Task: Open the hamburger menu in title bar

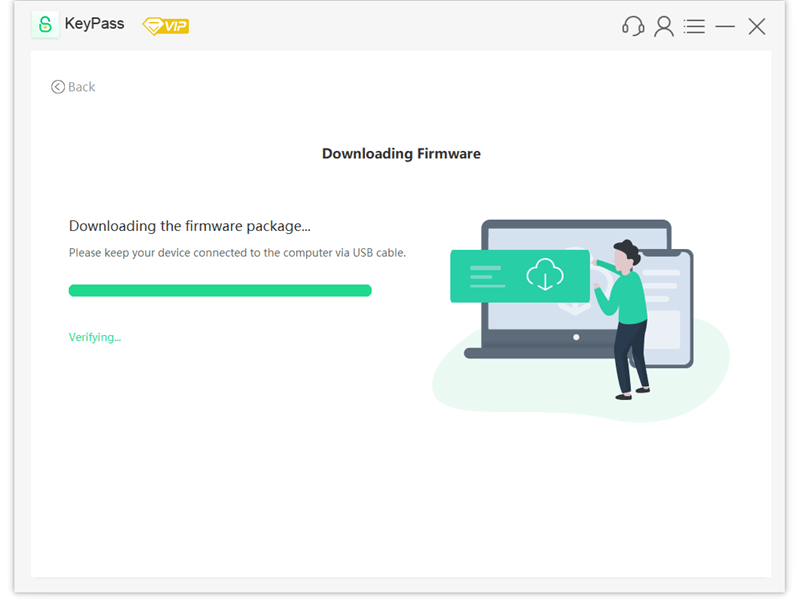Action: (x=694, y=27)
